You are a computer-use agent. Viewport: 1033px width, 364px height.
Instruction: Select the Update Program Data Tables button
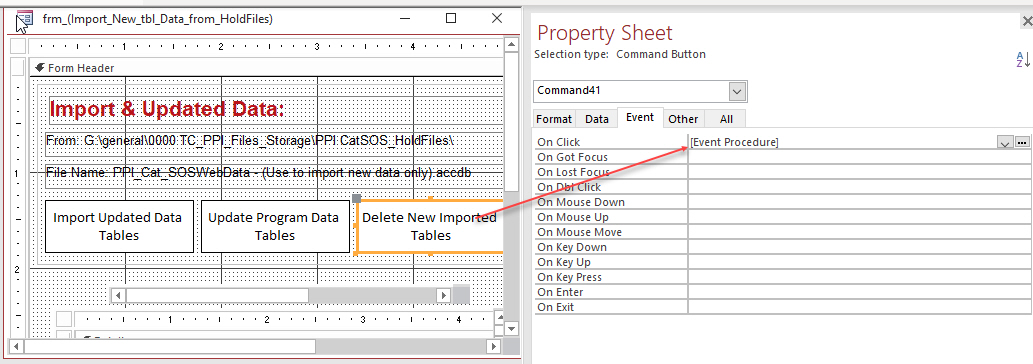coord(275,226)
